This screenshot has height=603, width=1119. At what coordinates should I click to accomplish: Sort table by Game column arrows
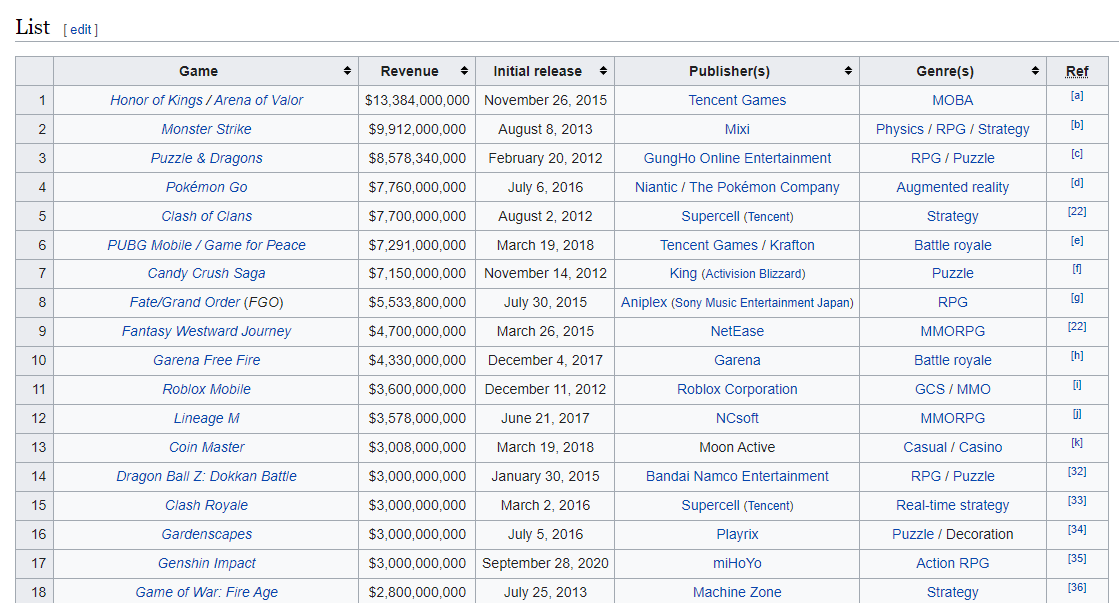tap(347, 71)
